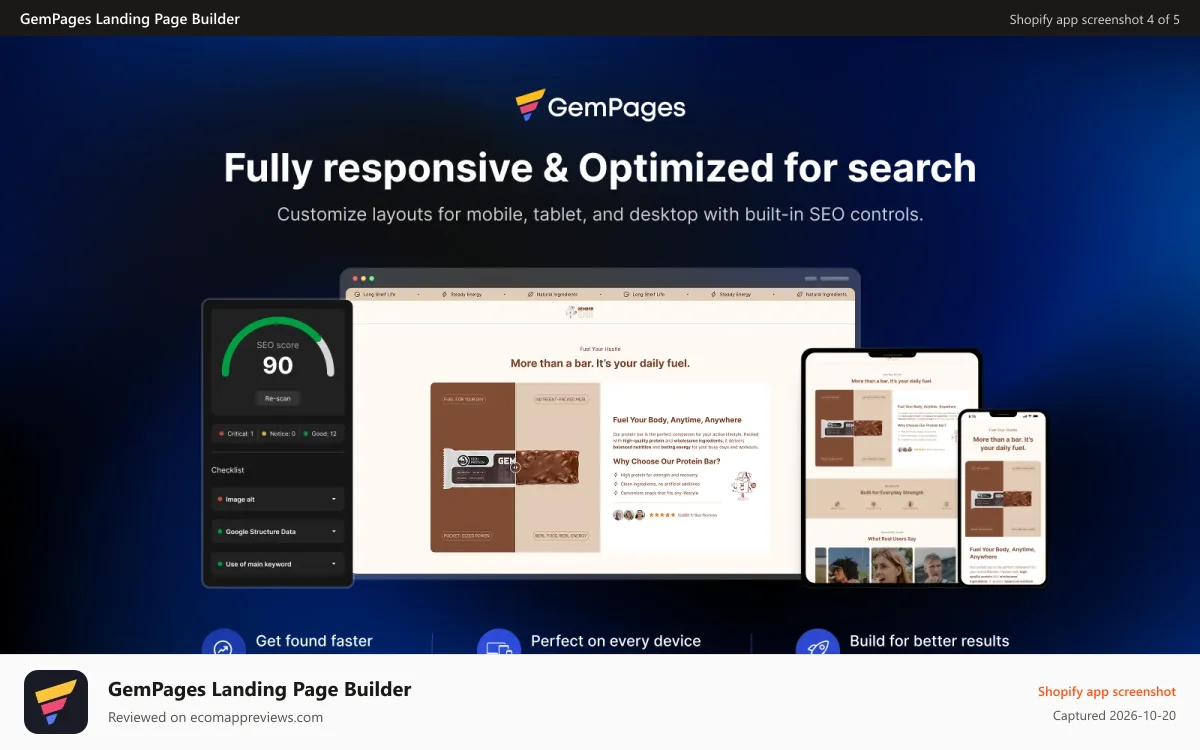This screenshot has height=750, width=1200.
Task: Click What Real Users Say on the tablet
Action: (892, 539)
